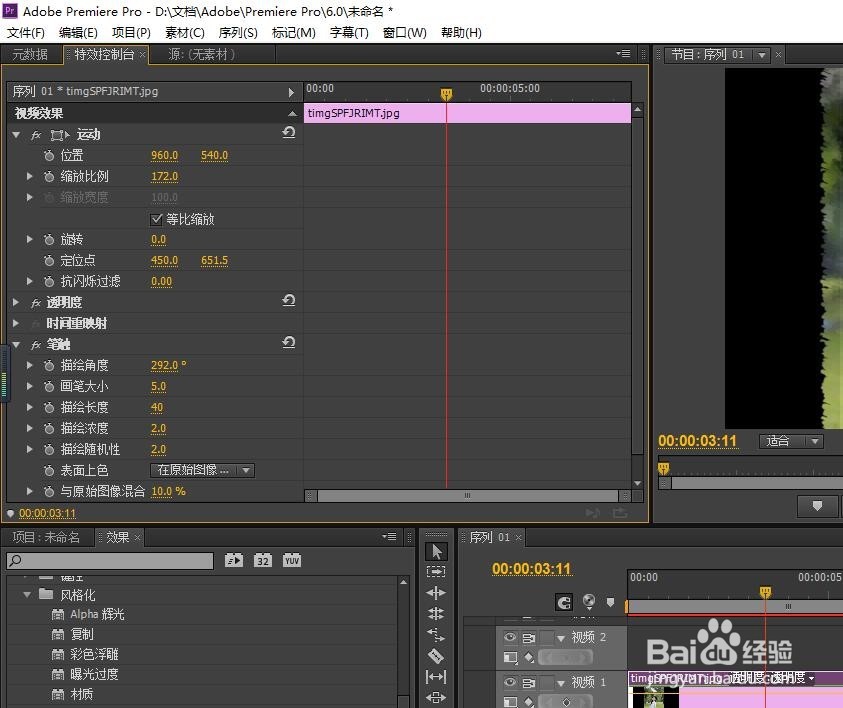Click the set Encore chapter marker icon
Screen dimensions: 843x708
(589, 602)
